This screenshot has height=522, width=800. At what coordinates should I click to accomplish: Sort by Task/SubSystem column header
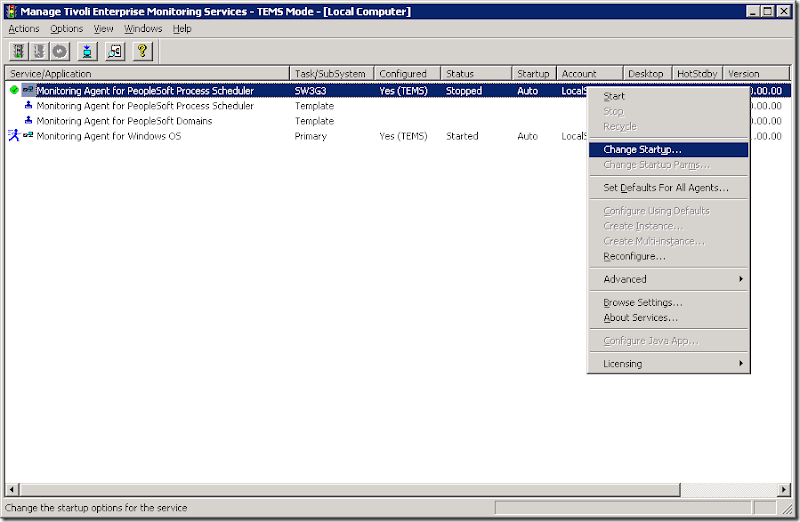tap(332, 73)
